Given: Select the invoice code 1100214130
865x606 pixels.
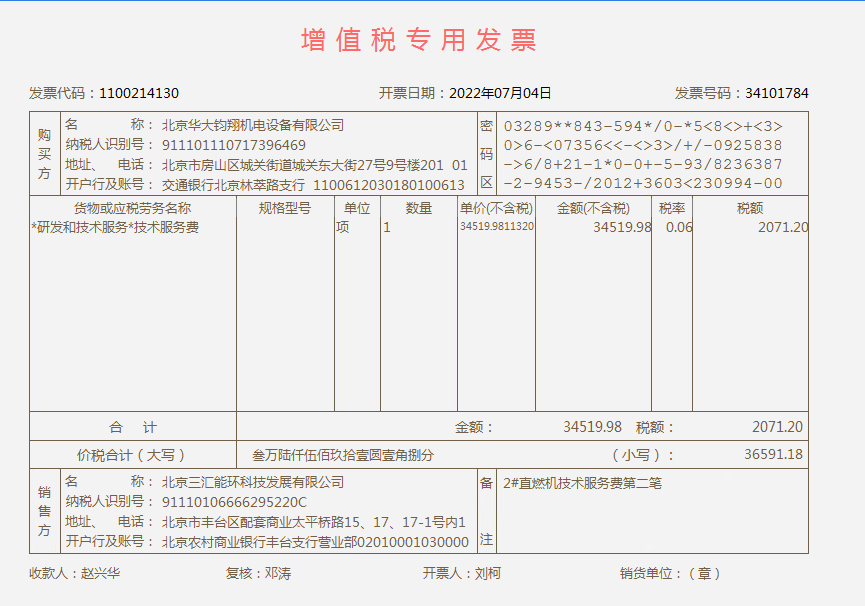Looking at the screenshot, I should (x=139, y=93).
